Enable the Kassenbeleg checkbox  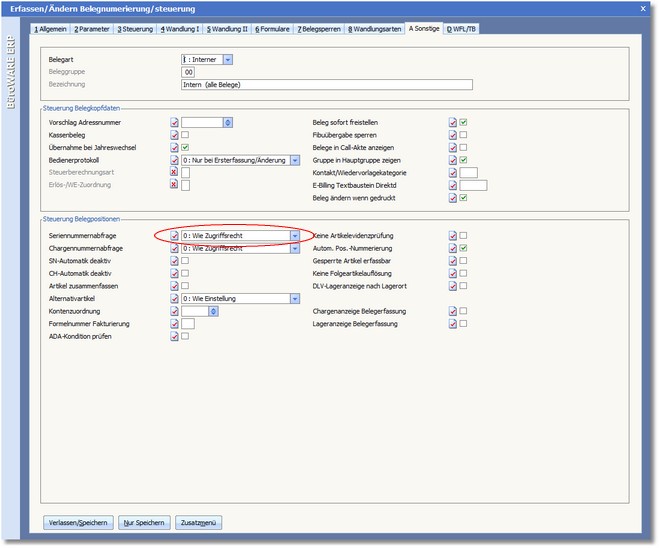coord(186,135)
